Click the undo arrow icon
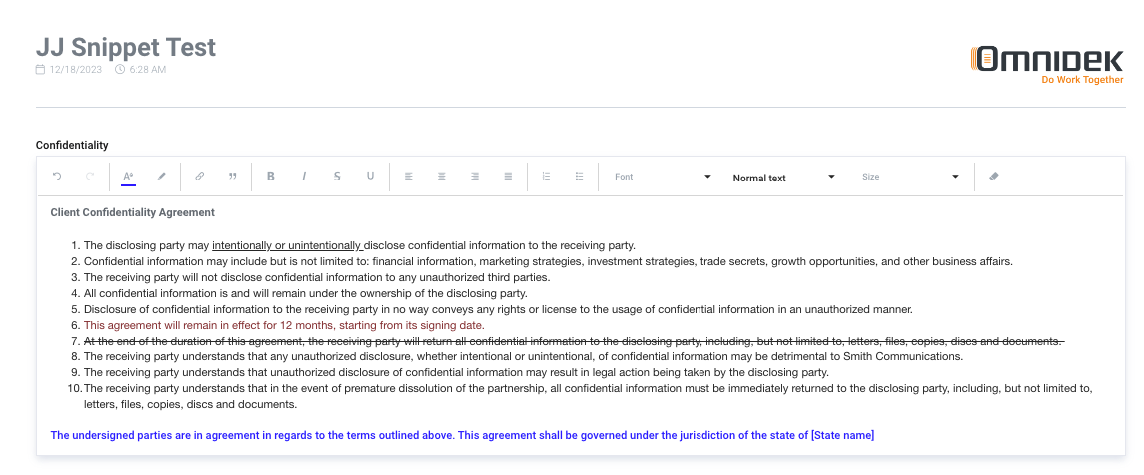Image resolution: width=1144 pixels, height=475 pixels. (x=57, y=177)
